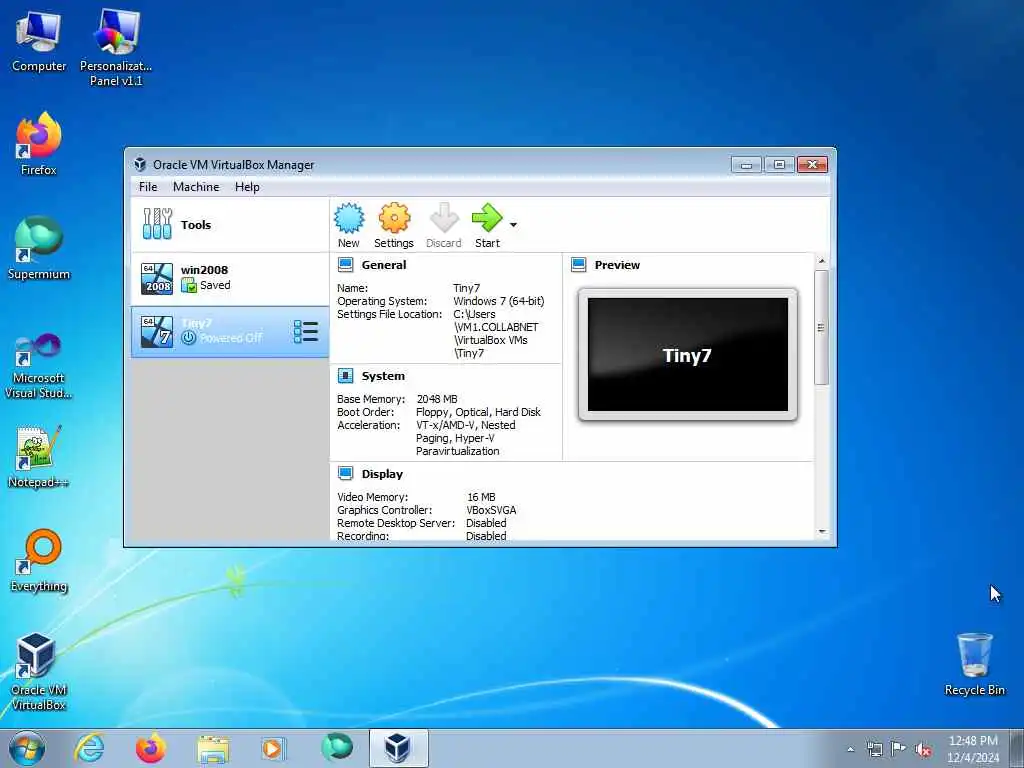The height and width of the screenshot is (768, 1024).
Task: Click the General section icon
Action: click(345, 264)
